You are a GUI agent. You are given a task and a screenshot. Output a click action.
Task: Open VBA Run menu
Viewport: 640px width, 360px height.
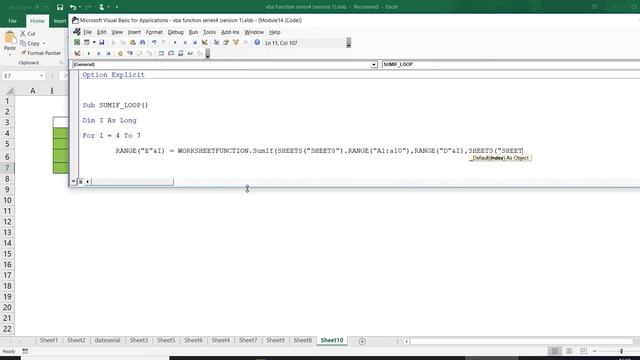(x=193, y=32)
